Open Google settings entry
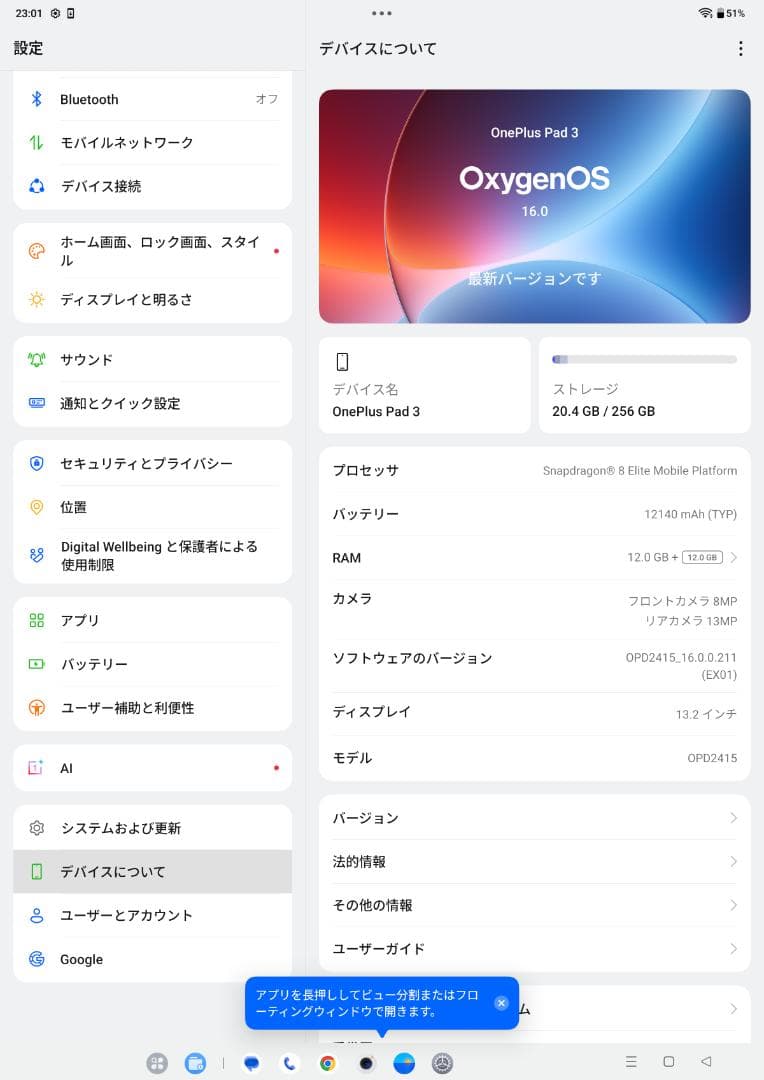The image size is (764, 1080). [152, 959]
